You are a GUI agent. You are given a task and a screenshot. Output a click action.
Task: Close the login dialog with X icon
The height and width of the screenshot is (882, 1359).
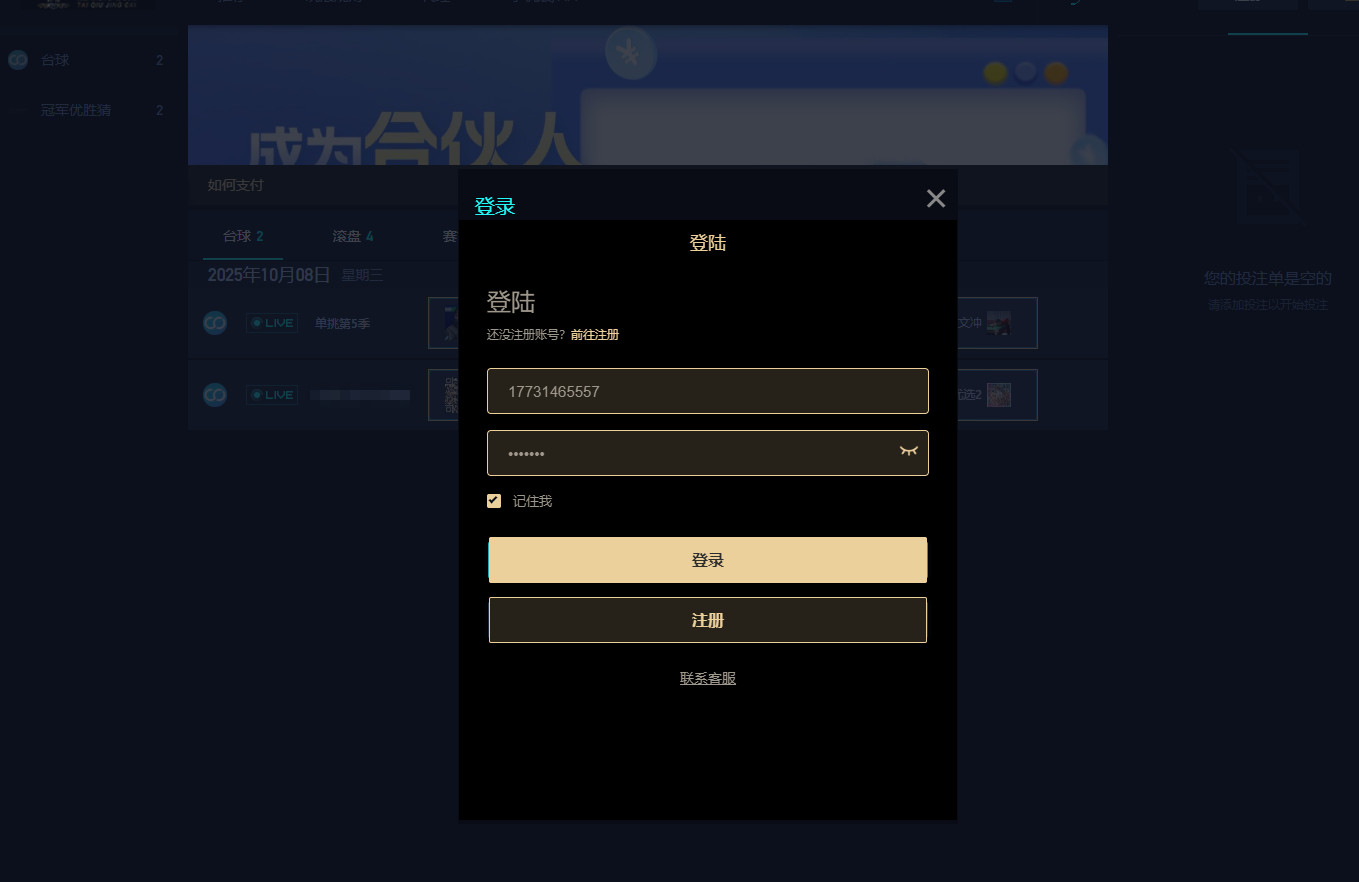pos(936,198)
